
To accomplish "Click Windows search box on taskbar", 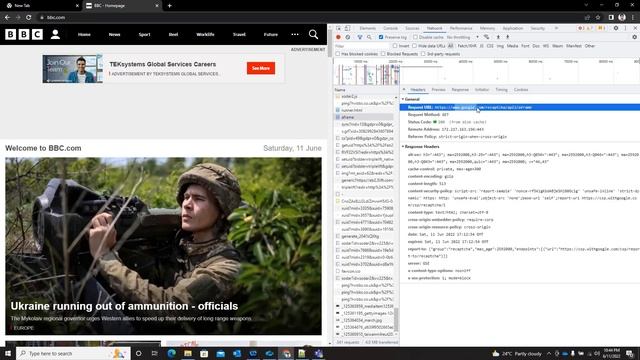I will (73, 353).
